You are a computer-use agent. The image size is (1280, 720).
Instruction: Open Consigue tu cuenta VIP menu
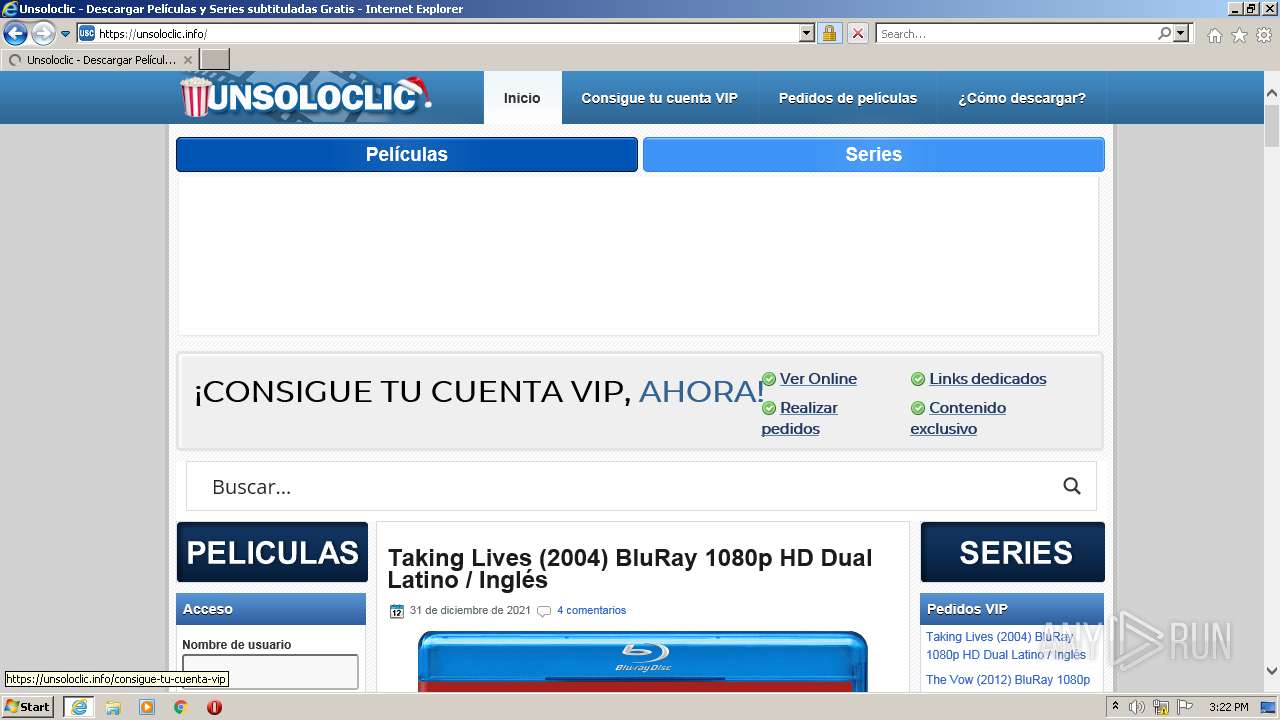point(659,98)
